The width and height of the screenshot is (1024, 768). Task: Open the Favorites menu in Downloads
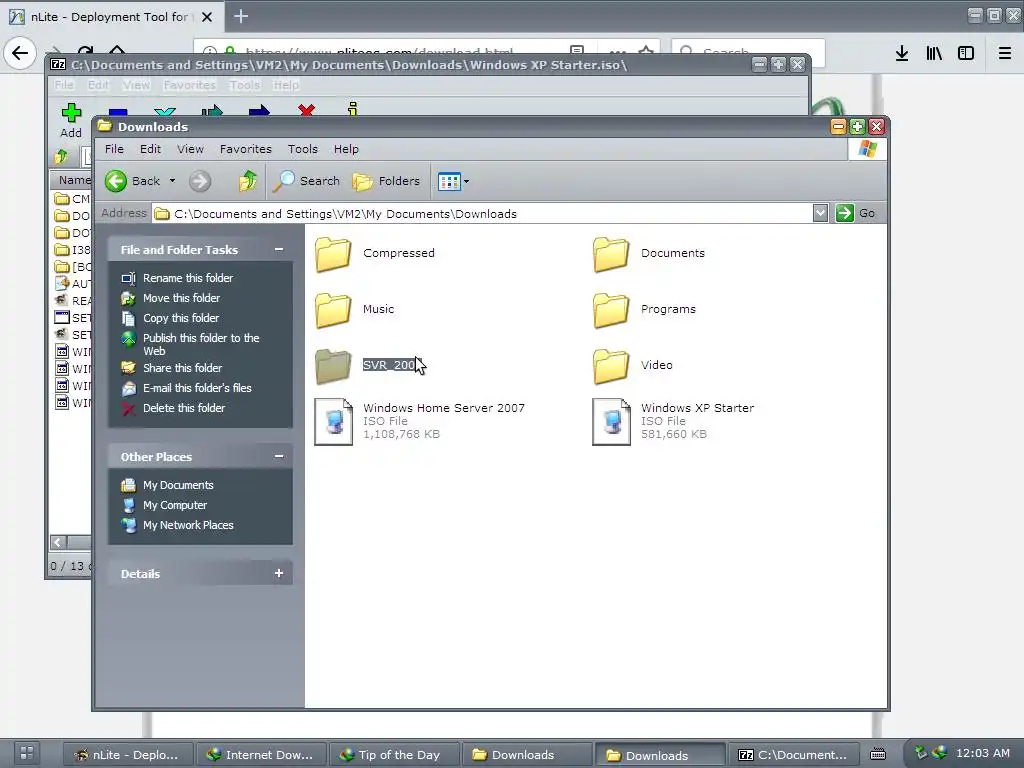(246, 149)
